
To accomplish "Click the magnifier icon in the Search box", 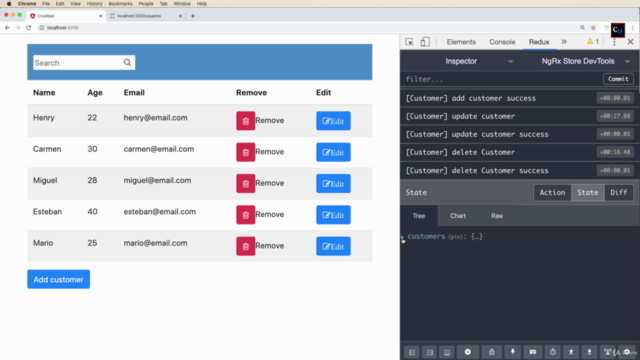I will tap(127, 63).
